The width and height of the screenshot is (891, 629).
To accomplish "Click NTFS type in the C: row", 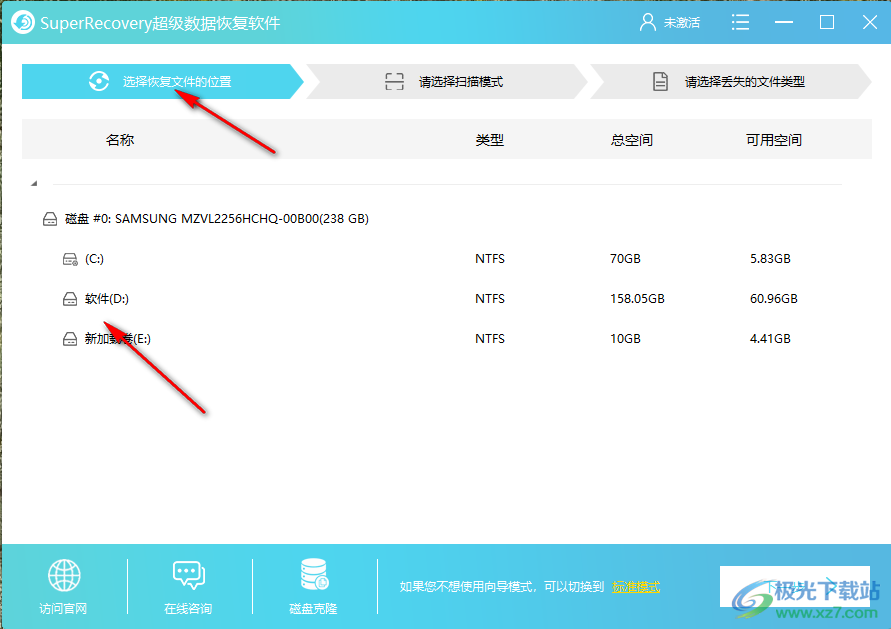I will pos(490,259).
